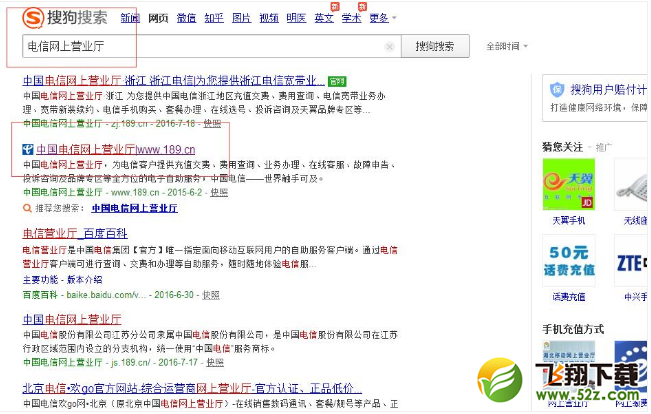Image resolution: width=651 pixels, height=414 pixels.
Task: Click the China Telecom favicon beside www.189.cn result
Action: 28,149
